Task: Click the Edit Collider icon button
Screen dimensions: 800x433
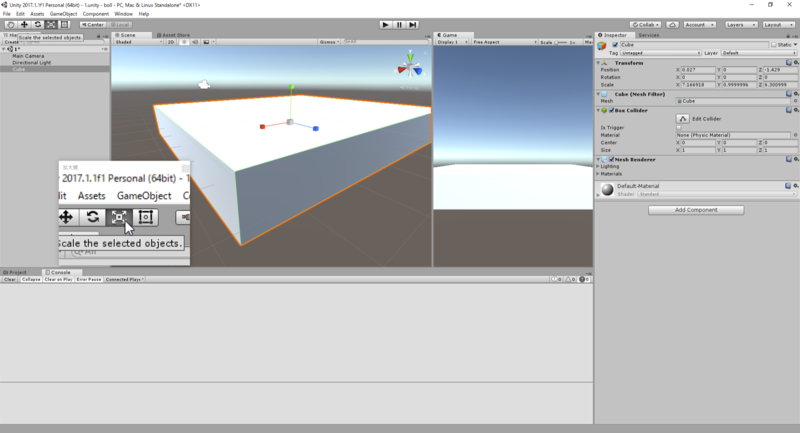Action: 683,118
